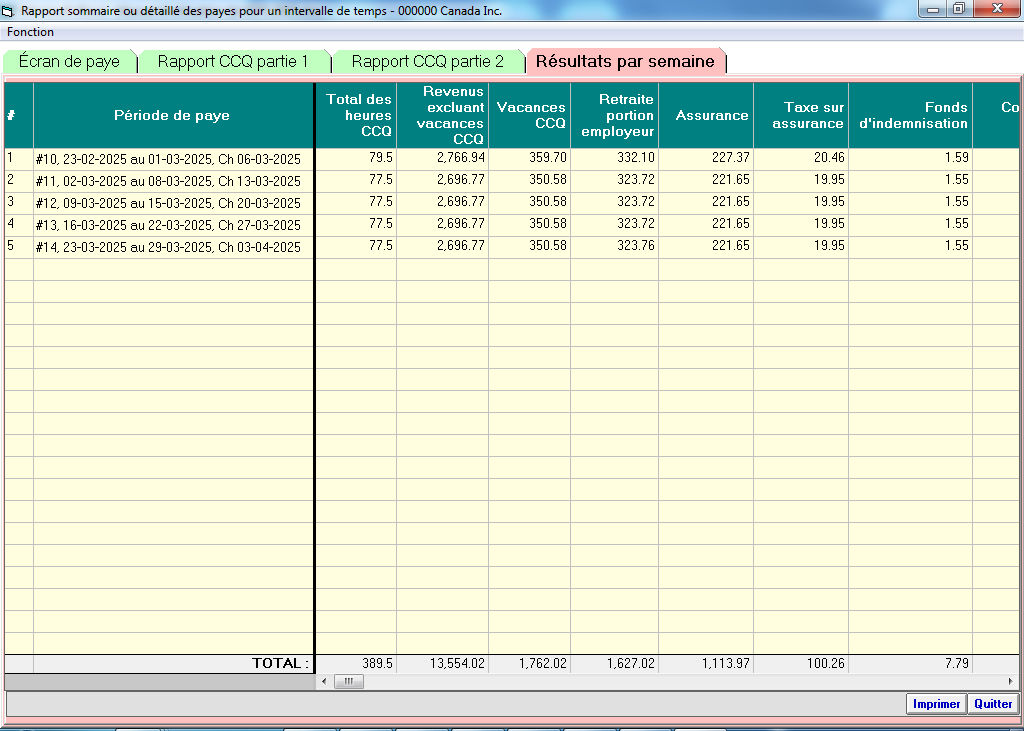Maximize the report window
Image resolution: width=1024 pixels, height=731 pixels.
pos(959,10)
